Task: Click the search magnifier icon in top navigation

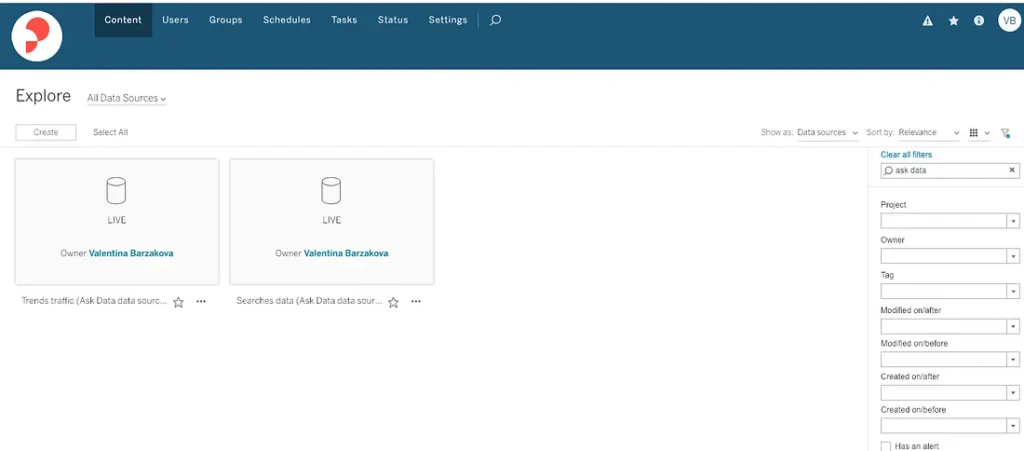Action: coord(495,20)
